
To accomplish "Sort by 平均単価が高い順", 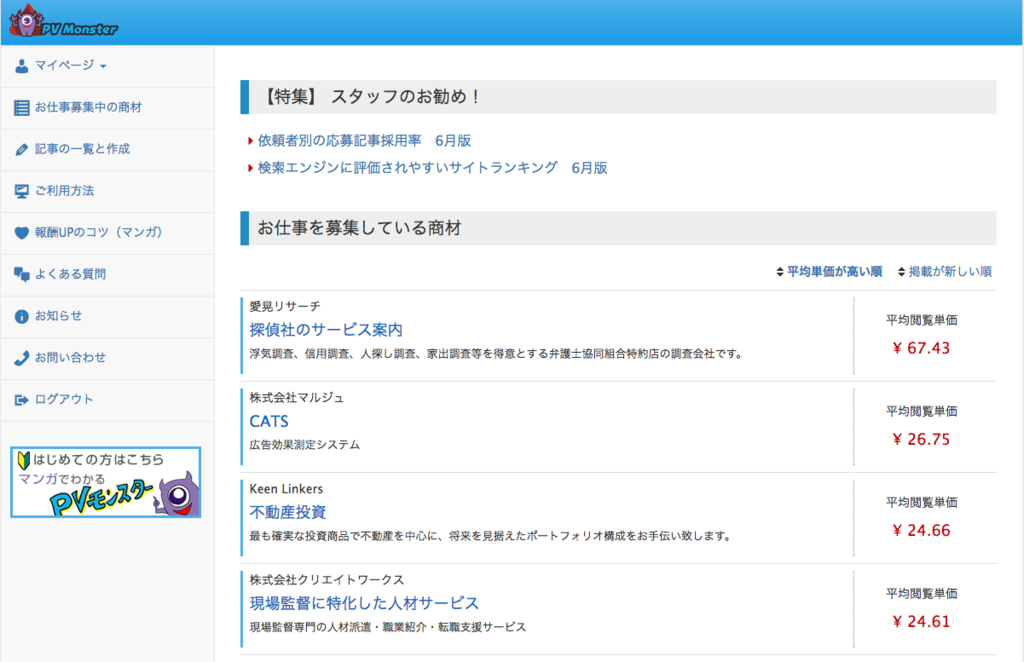I will click(x=834, y=272).
